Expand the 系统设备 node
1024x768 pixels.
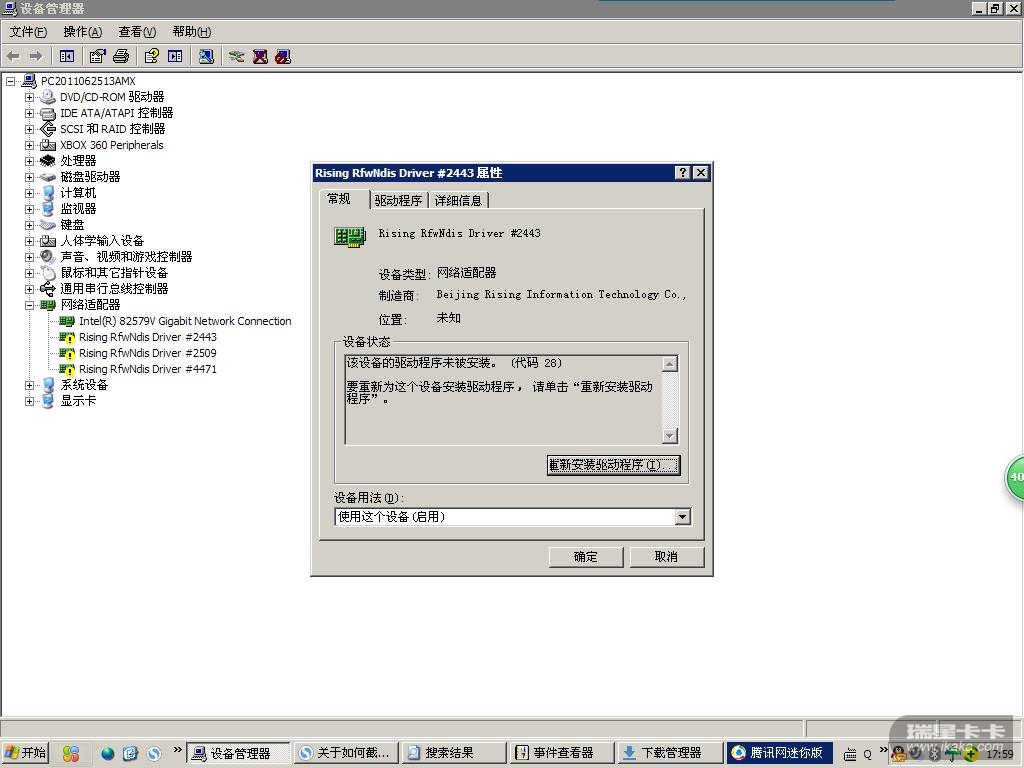tap(29, 385)
